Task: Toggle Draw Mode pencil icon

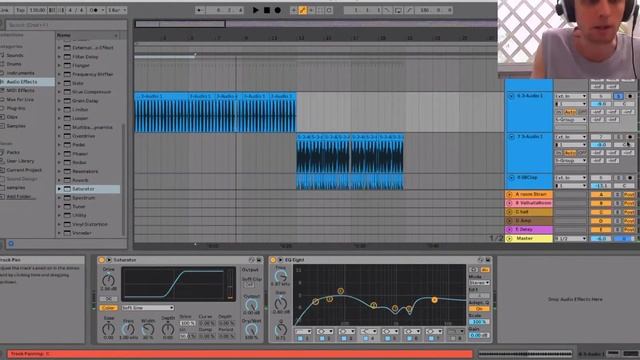Action: pyautogui.click(x=302, y=10)
